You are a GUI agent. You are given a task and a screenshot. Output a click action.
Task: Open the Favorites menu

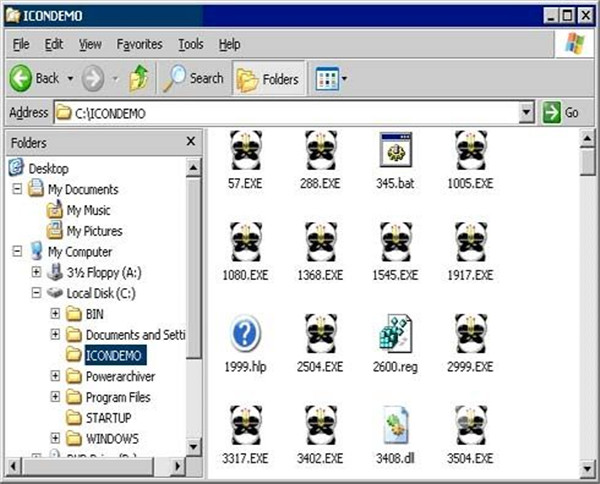pyautogui.click(x=139, y=44)
